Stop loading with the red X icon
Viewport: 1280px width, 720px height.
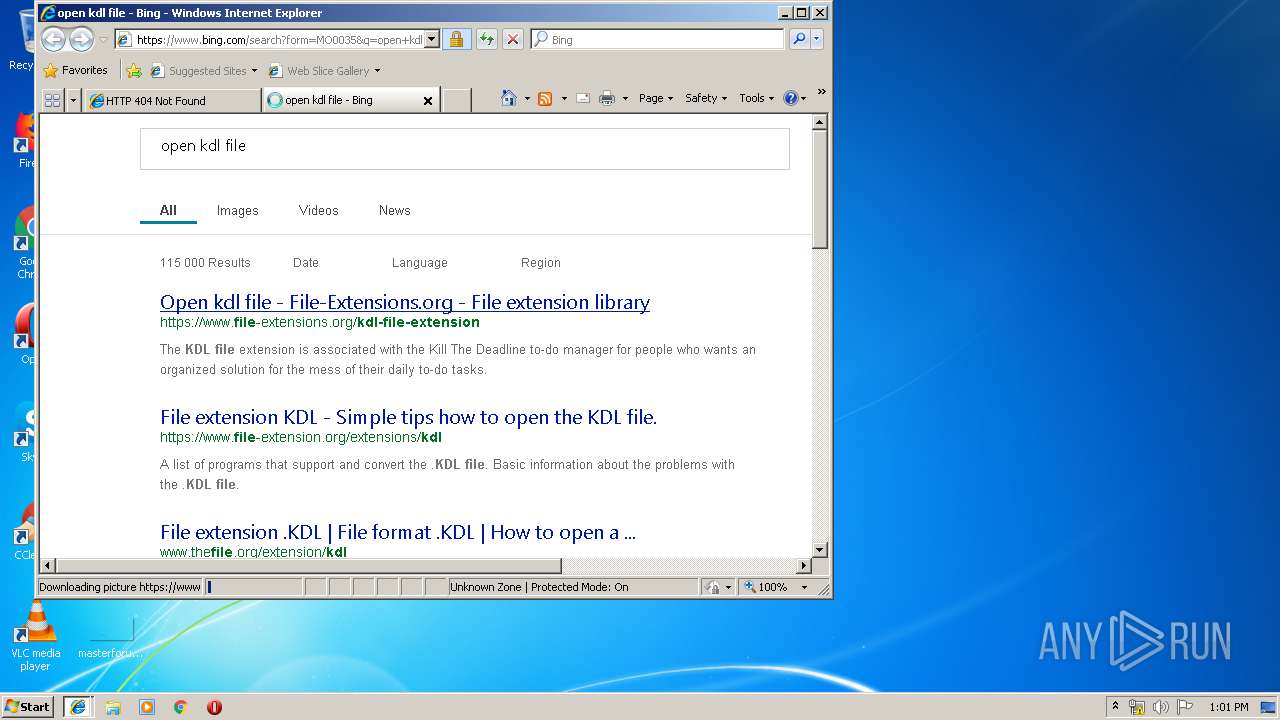coord(512,39)
